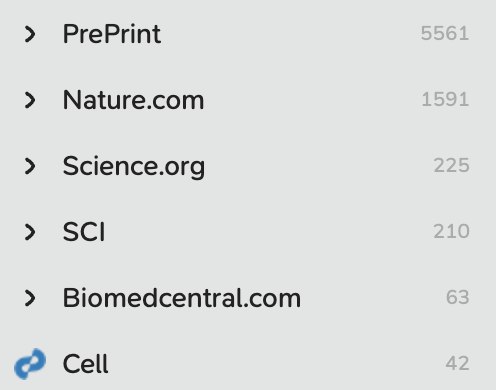Click the SCI unread count 210
496x390 pixels.
point(452,231)
